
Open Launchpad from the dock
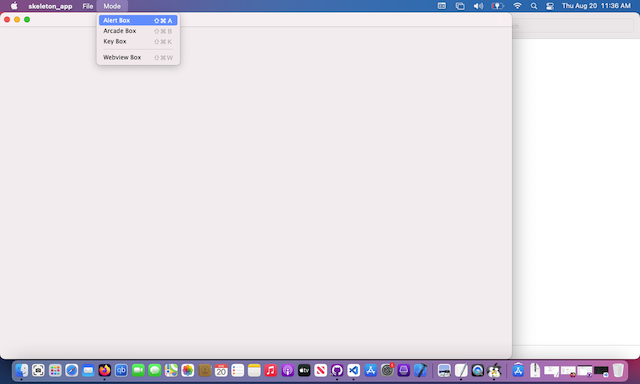click(x=55, y=371)
